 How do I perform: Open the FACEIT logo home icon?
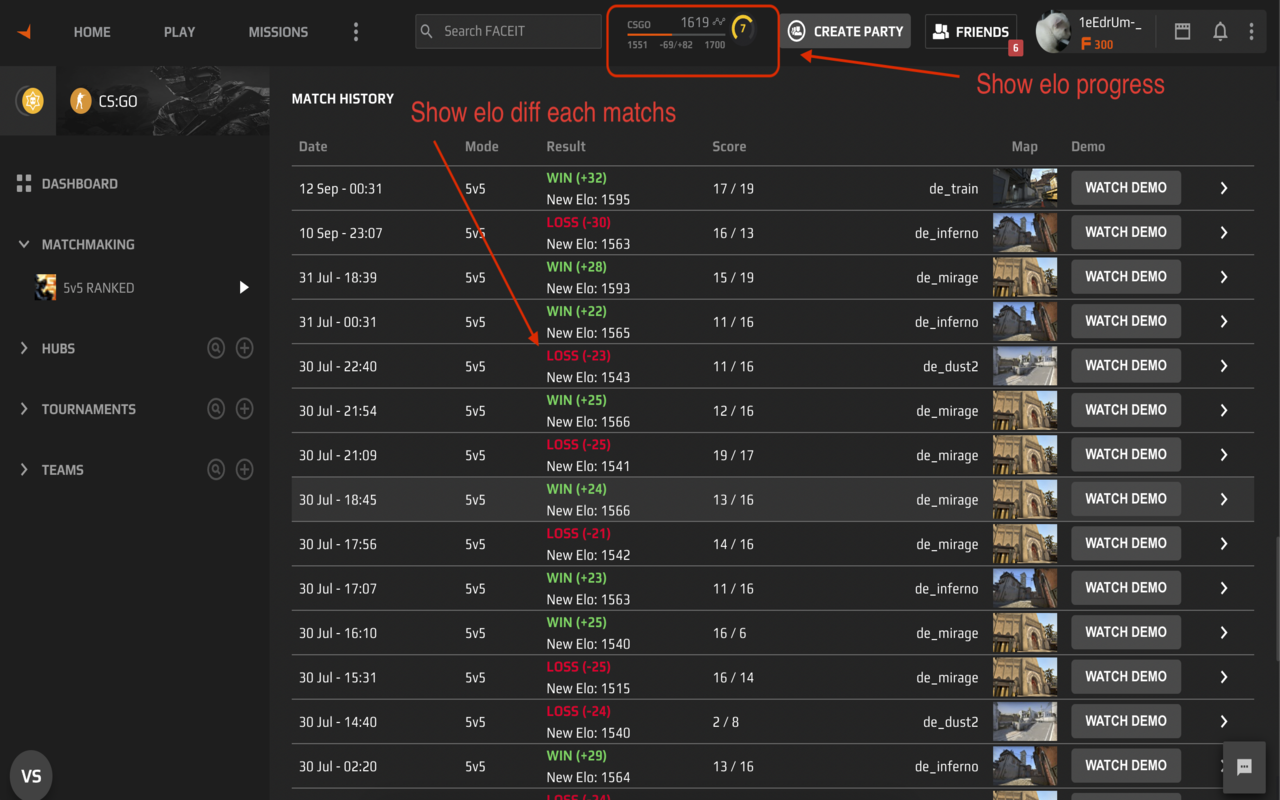(x=24, y=31)
